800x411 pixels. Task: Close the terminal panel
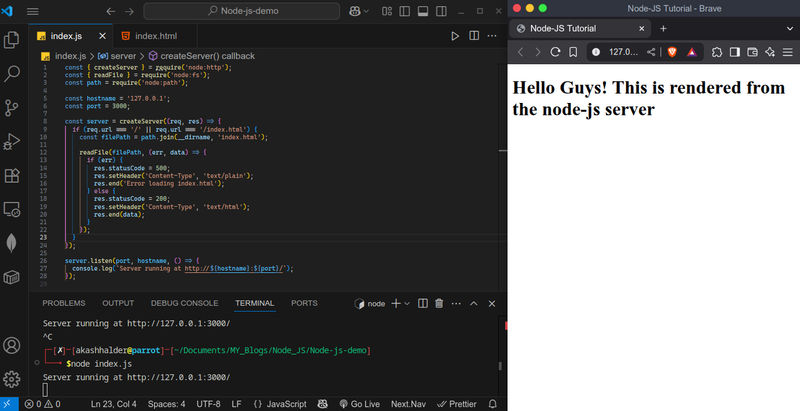point(492,303)
